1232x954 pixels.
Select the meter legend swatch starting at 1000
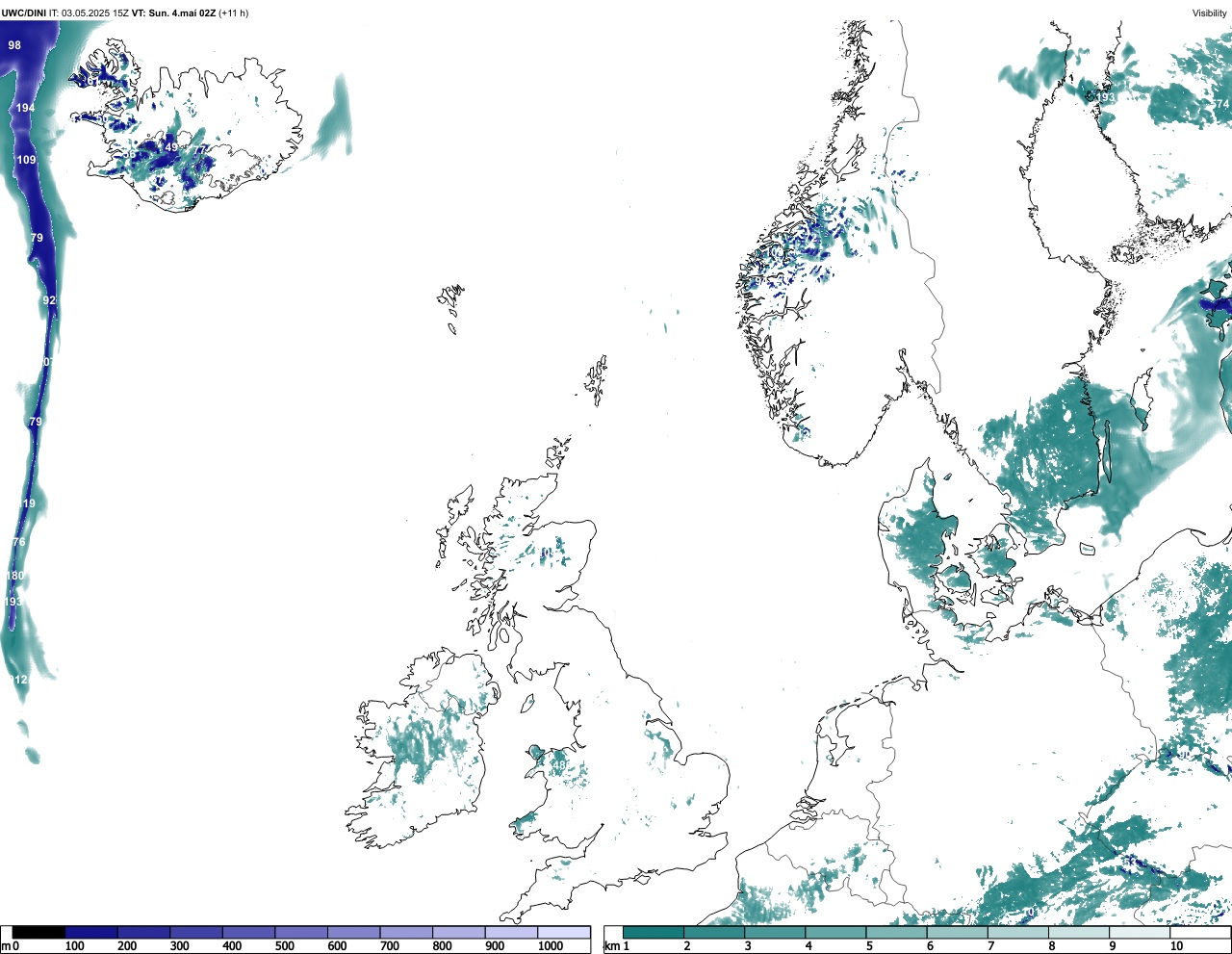point(563,933)
